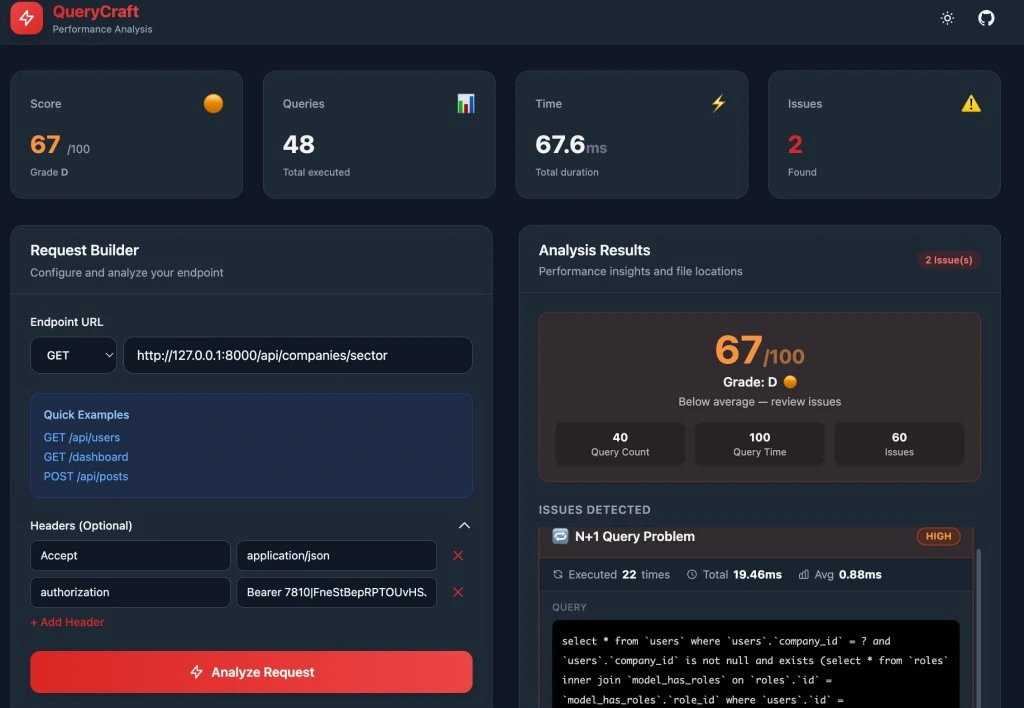Viewport: 1024px width, 708px height.
Task: Click the Endpoint URL input field
Action: click(x=297, y=355)
